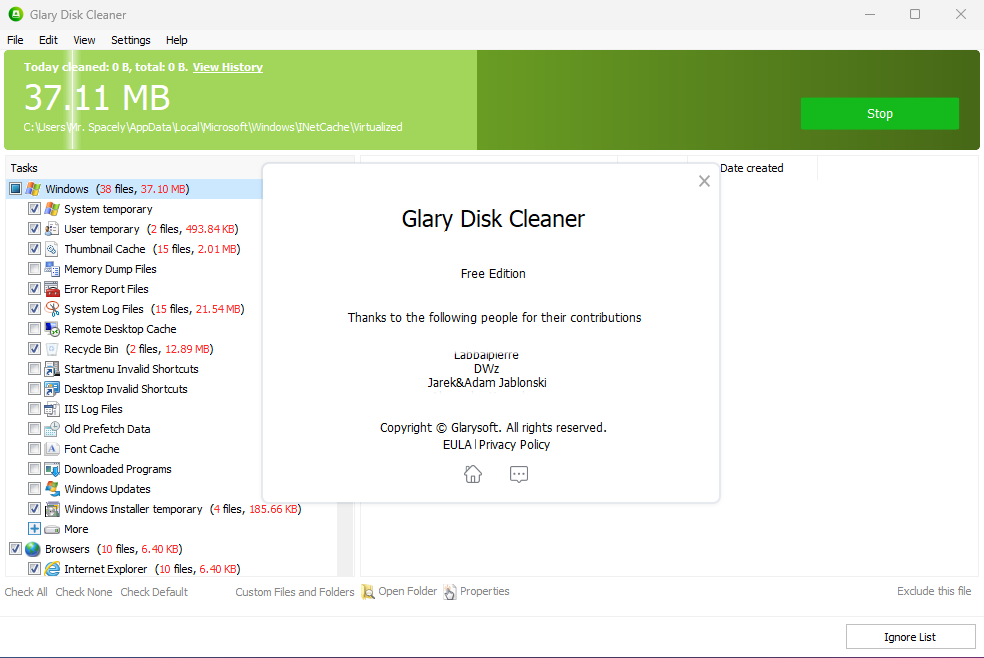Screen dimensions: 984x658
Task: Click the User temporary icon
Action: click(x=52, y=229)
